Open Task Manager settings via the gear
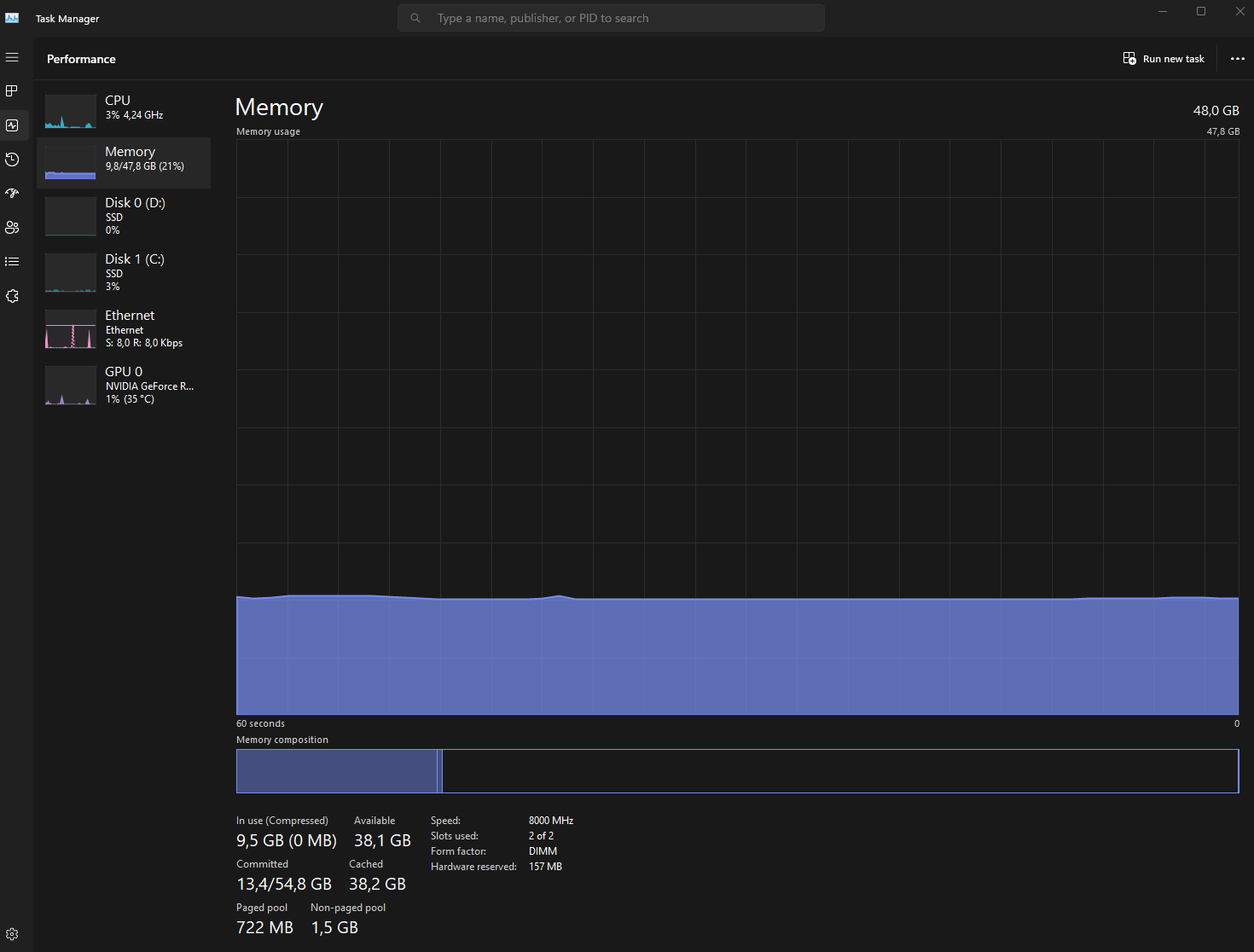 pyautogui.click(x=12, y=933)
